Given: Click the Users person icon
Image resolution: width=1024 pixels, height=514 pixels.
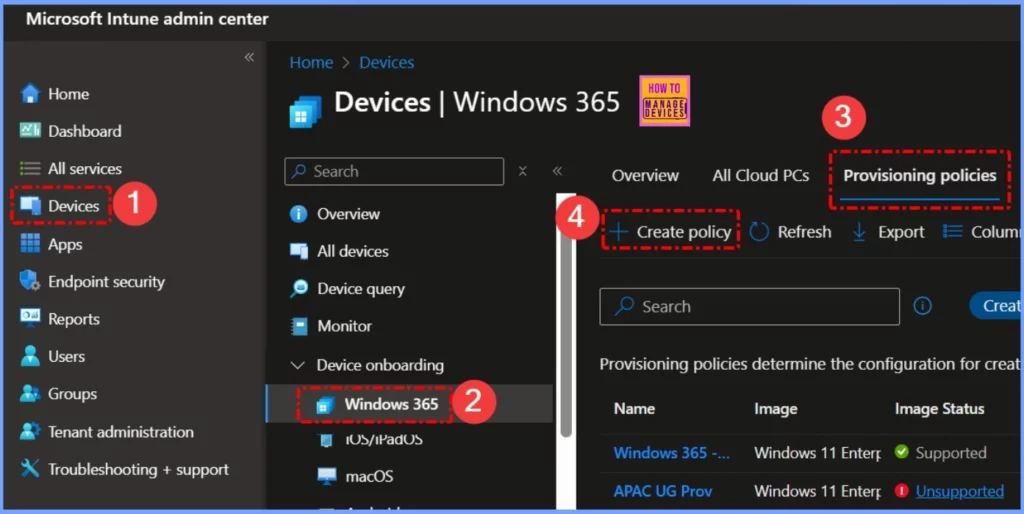Looking at the screenshot, I should [30, 356].
